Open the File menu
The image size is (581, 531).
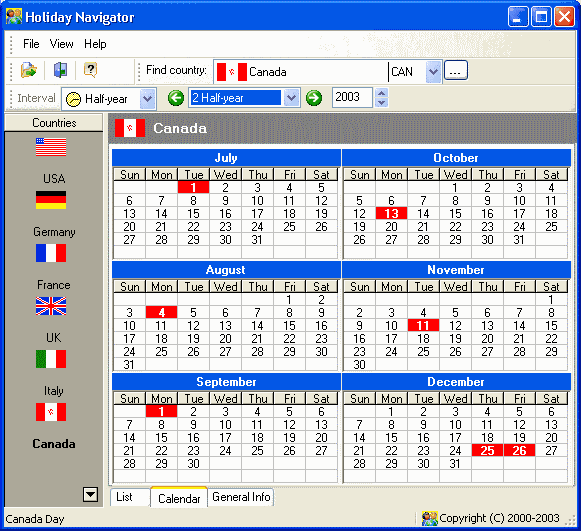pyautogui.click(x=31, y=44)
